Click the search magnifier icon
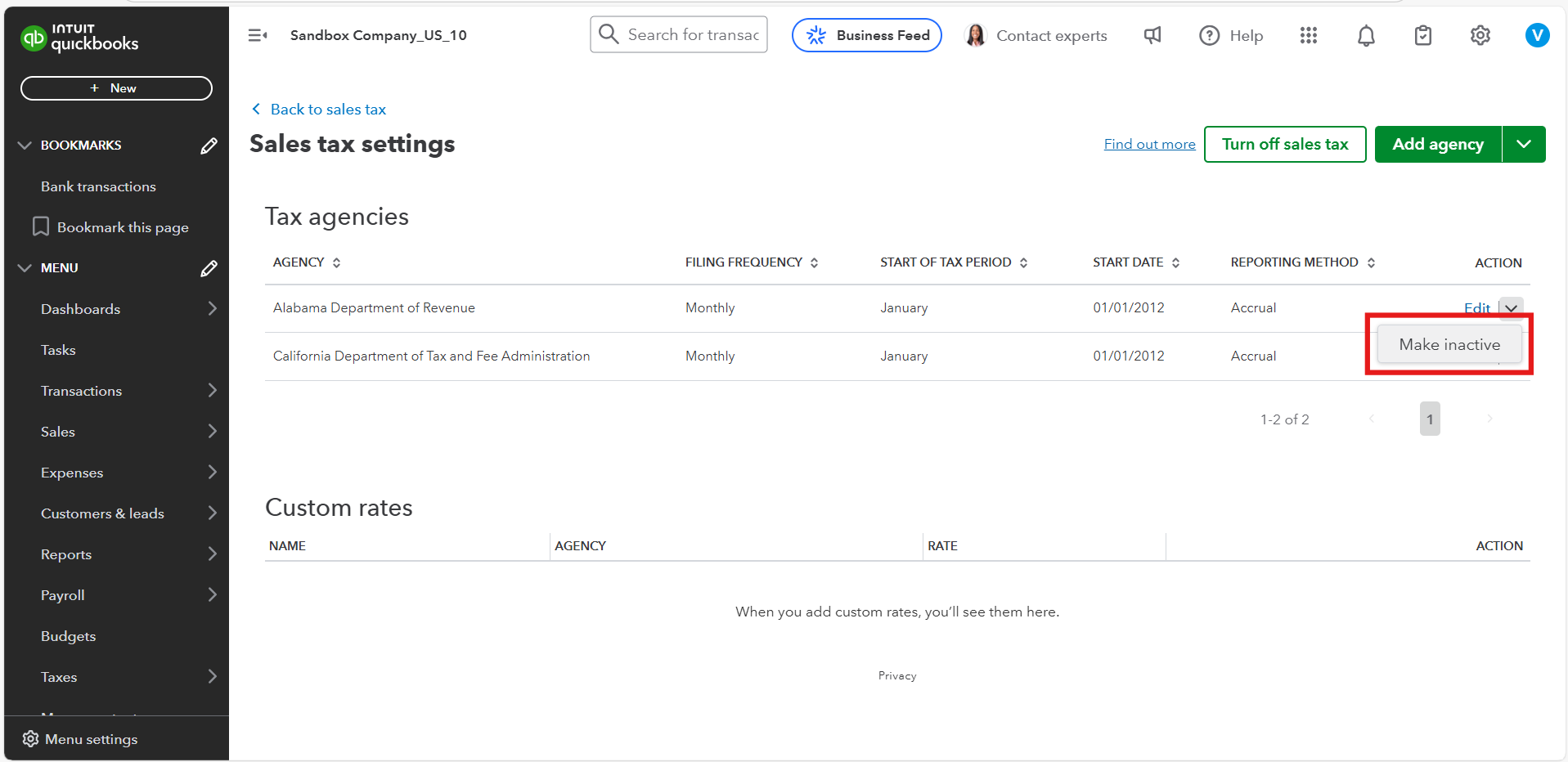This screenshot has width=1568, height=762. click(x=609, y=34)
